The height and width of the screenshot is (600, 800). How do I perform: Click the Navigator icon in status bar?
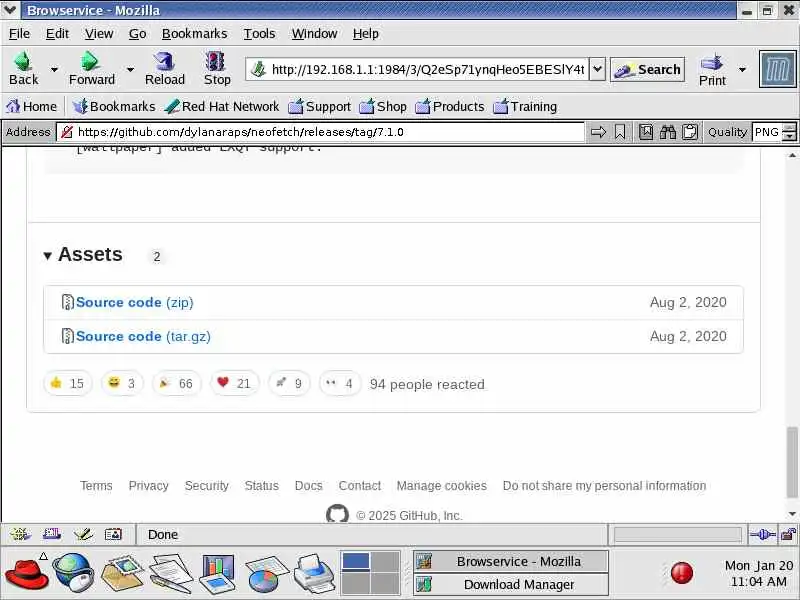coord(20,534)
